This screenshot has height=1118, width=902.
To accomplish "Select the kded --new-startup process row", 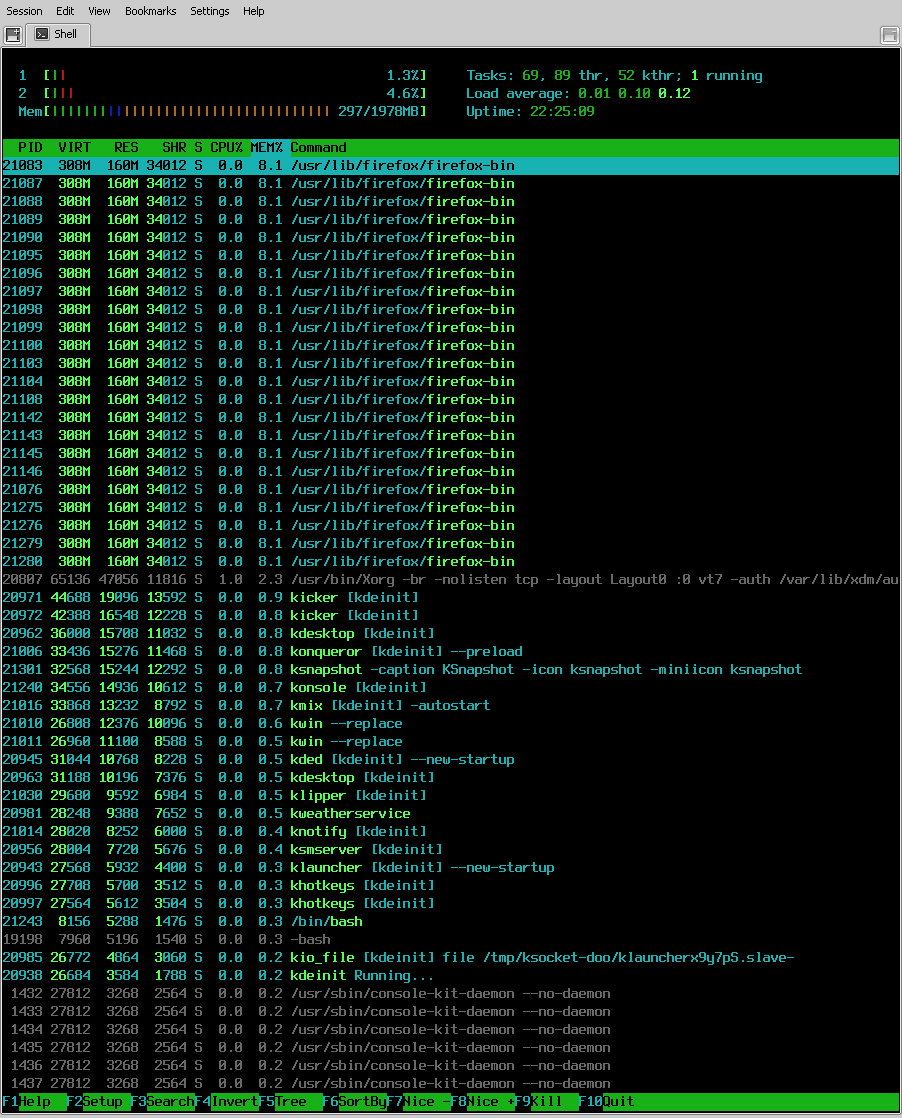I will pyautogui.click(x=451, y=759).
